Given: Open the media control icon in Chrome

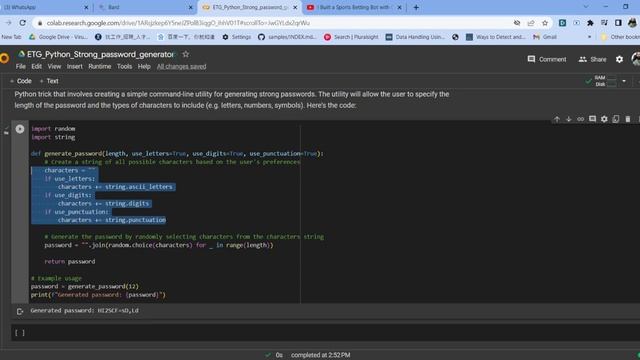Looking at the screenshot, I should coord(604,23).
